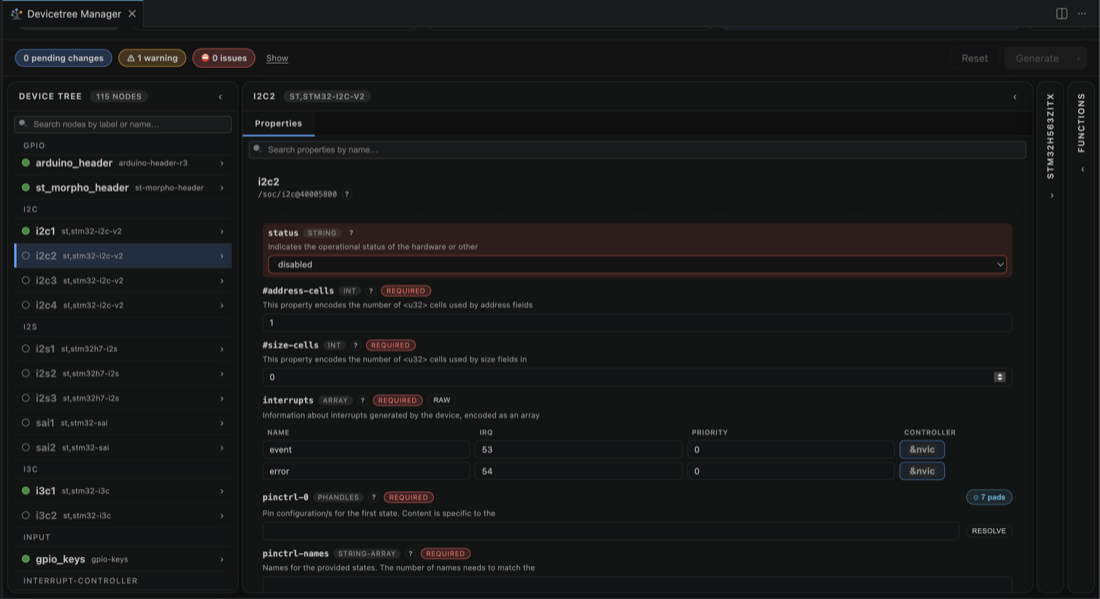Click help icon beside /soc/i2c@40005800 path
1100x599 pixels.
point(347,194)
